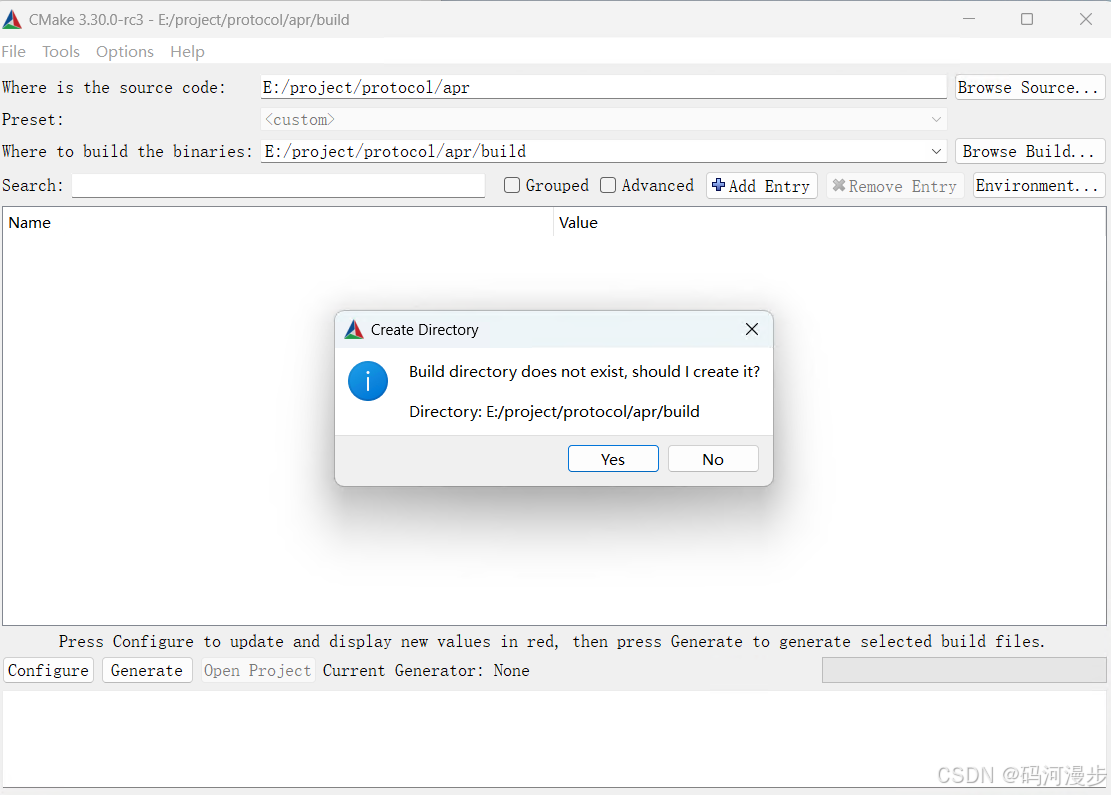Screen dimensions: 1111x795
Task: Click the Generate button
Action: pyautogui.click(x=147, y=670)
